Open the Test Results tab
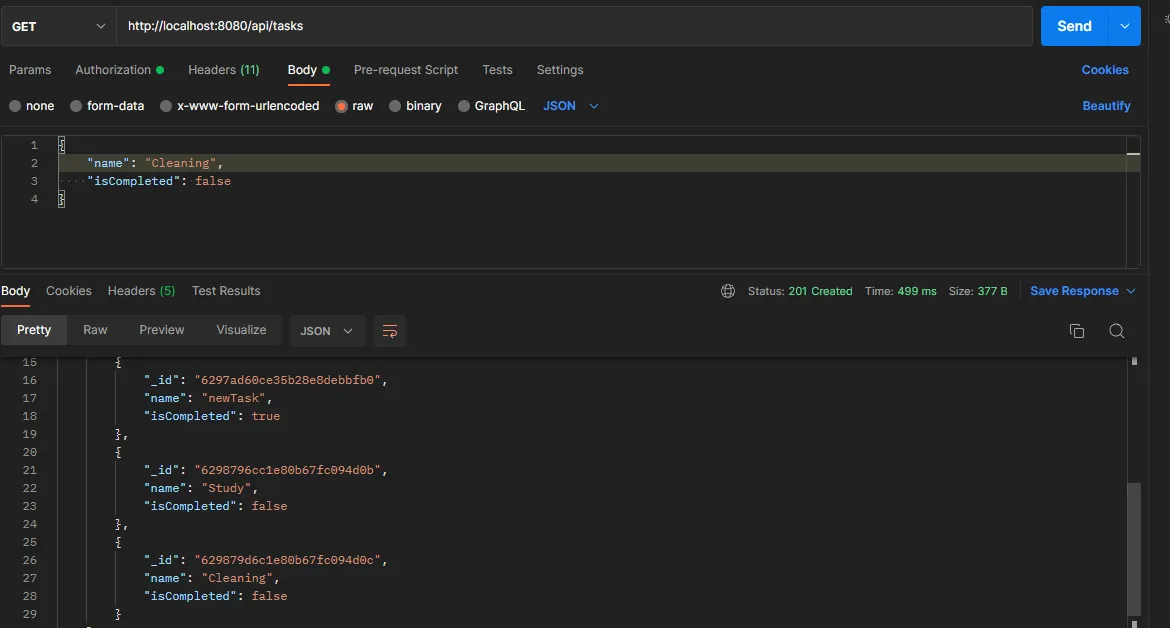 pyautogui.click(x=226, y=290)
